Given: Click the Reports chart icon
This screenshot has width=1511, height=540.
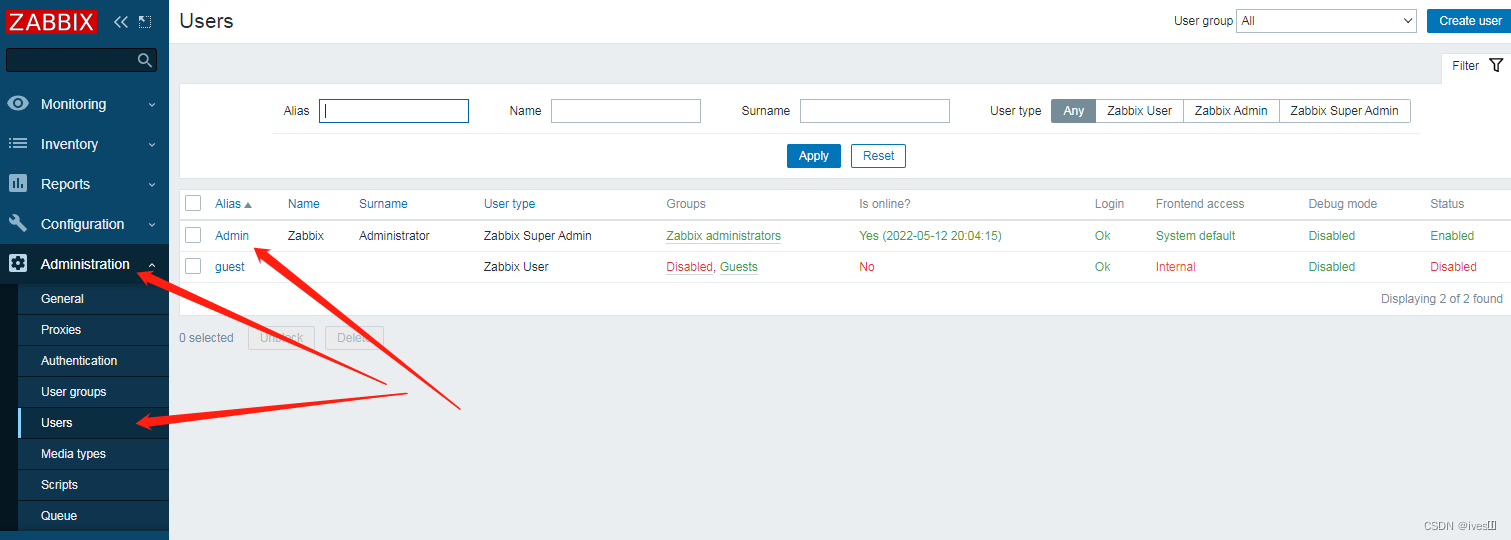Looking at the screenshot, I should pyautogui.click(x=18, y=184).
